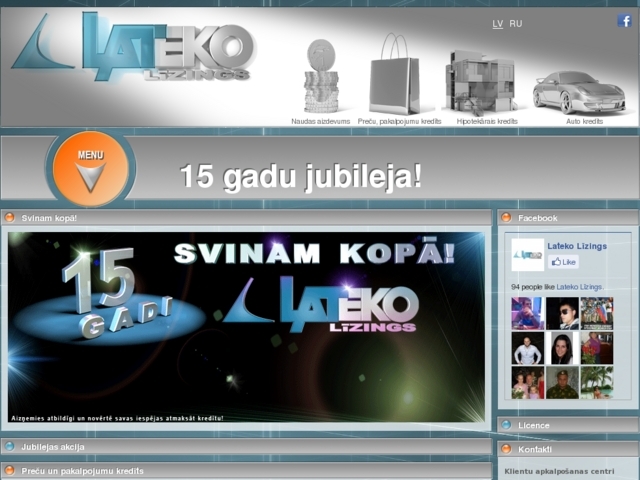The width and height of the screenshot is (640, 480).
Task: Open Preču, pakalpojumu kredīts text link
Action: coord(399,121)
